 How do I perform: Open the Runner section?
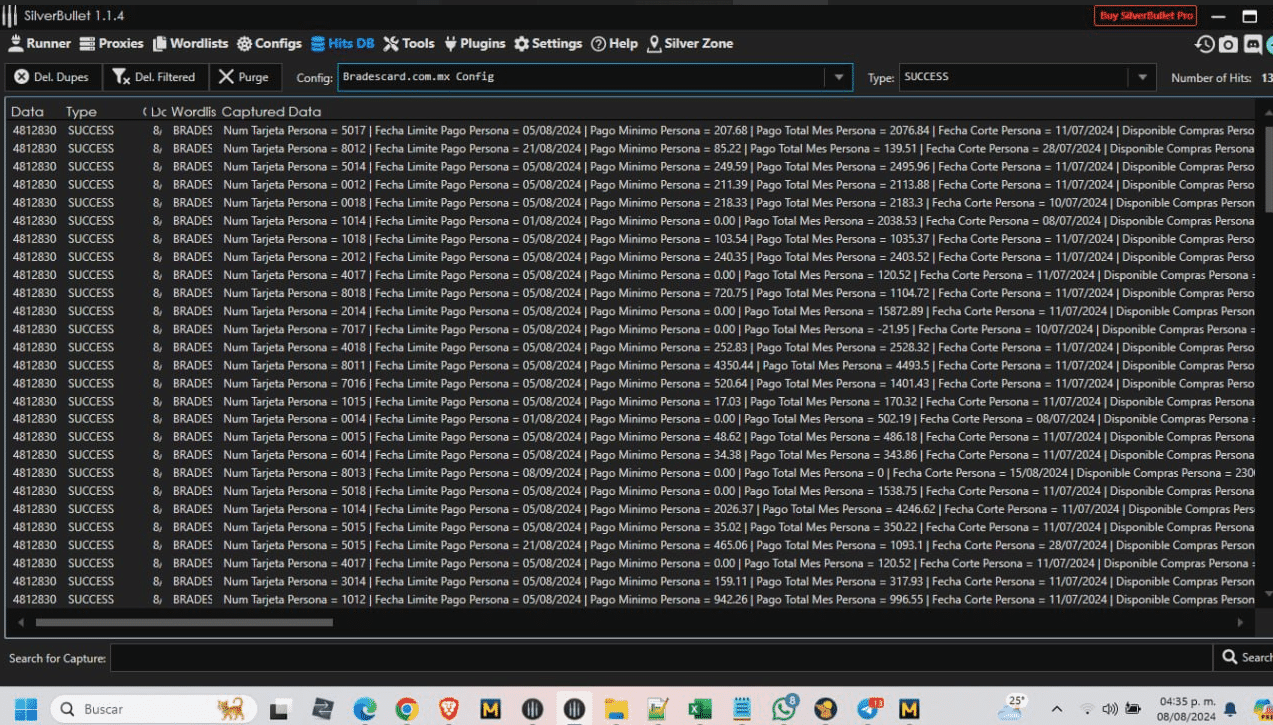(x=40, y=44)
